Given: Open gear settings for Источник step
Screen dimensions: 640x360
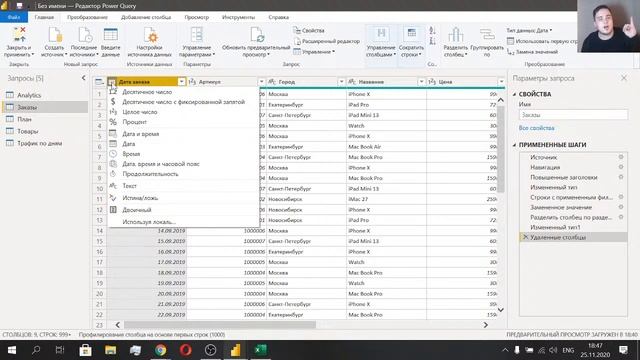Looking at the screenshot, I should 621,157.
